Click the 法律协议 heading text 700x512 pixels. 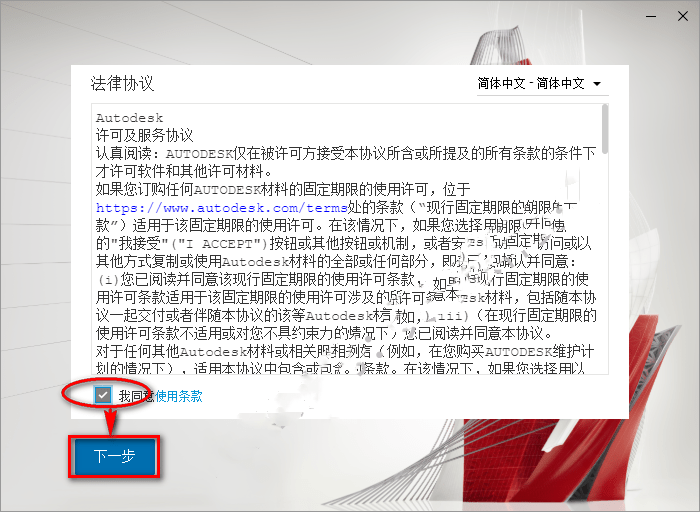coord(122,83)
